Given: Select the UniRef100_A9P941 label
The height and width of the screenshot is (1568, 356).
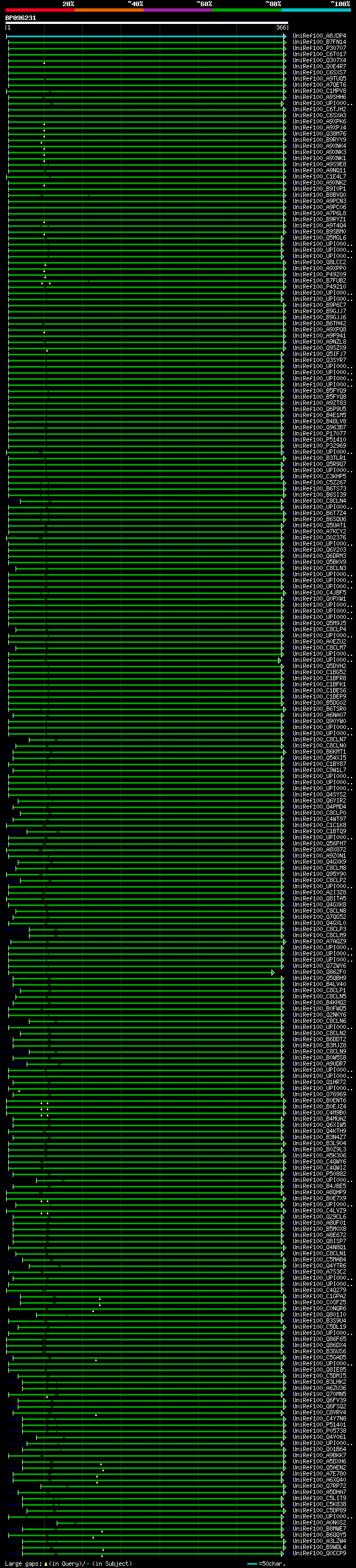Looking at the screenshot, I should click(x=319, y=335).
